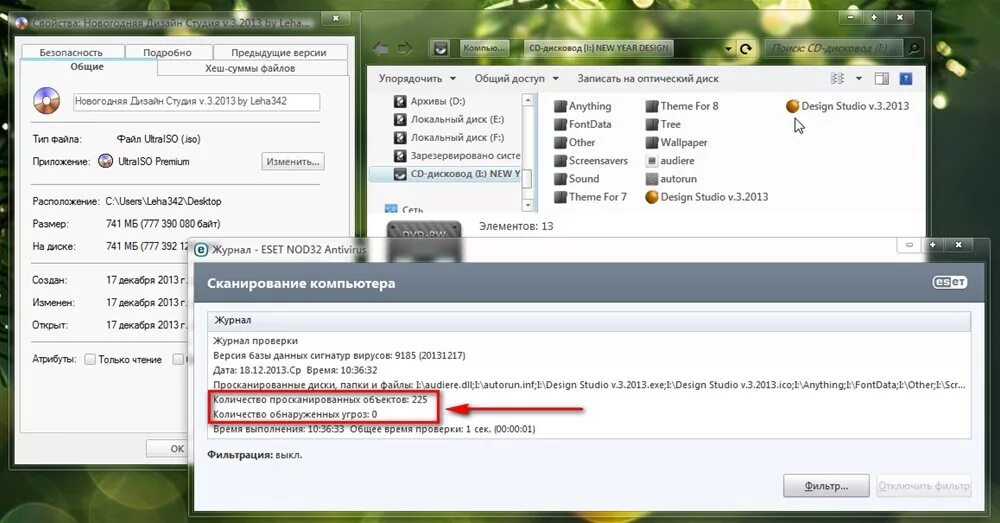The width and height of the screenshot is (1000, 523).
Task: Open the Sound folder
Action: pyautogui.click(x=577, y=179)
